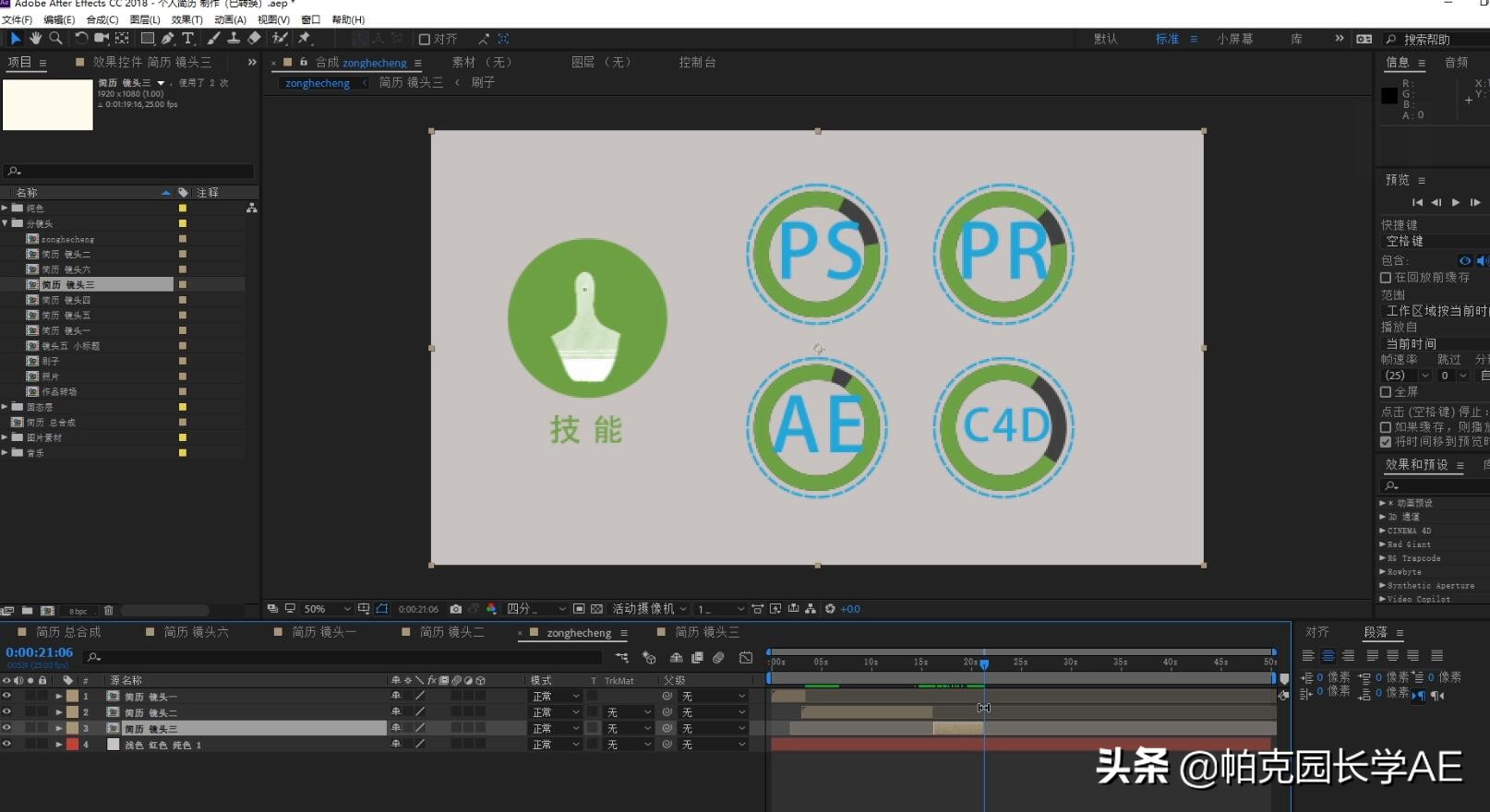The width and height of the screenshot is (1490, 812).
Task: Toggle hide shy layers icon
Action: tap(676, 658)
